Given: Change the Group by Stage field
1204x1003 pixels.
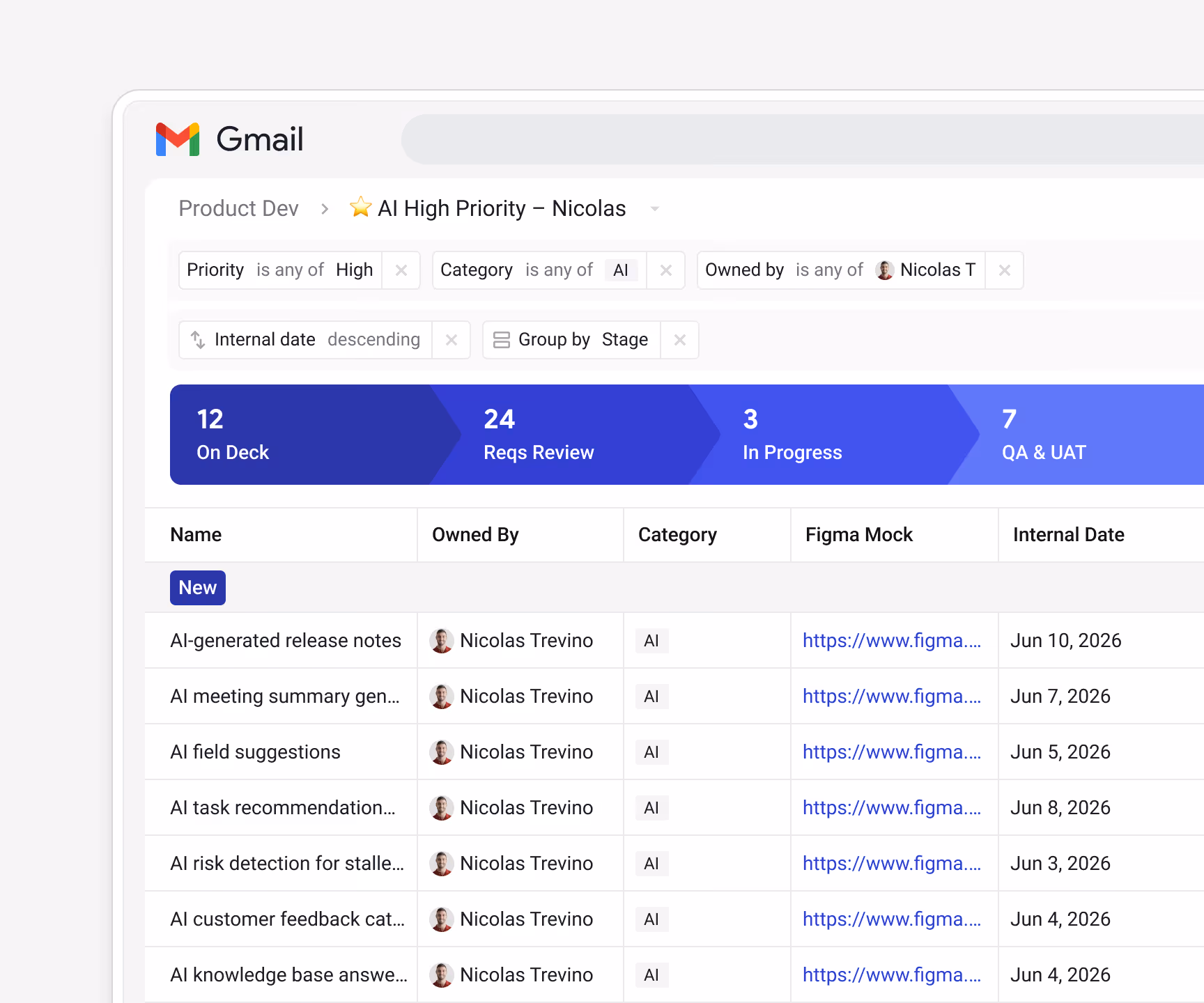Looking at the screenshot, I should pyautogui.click(x=625, y=339).
